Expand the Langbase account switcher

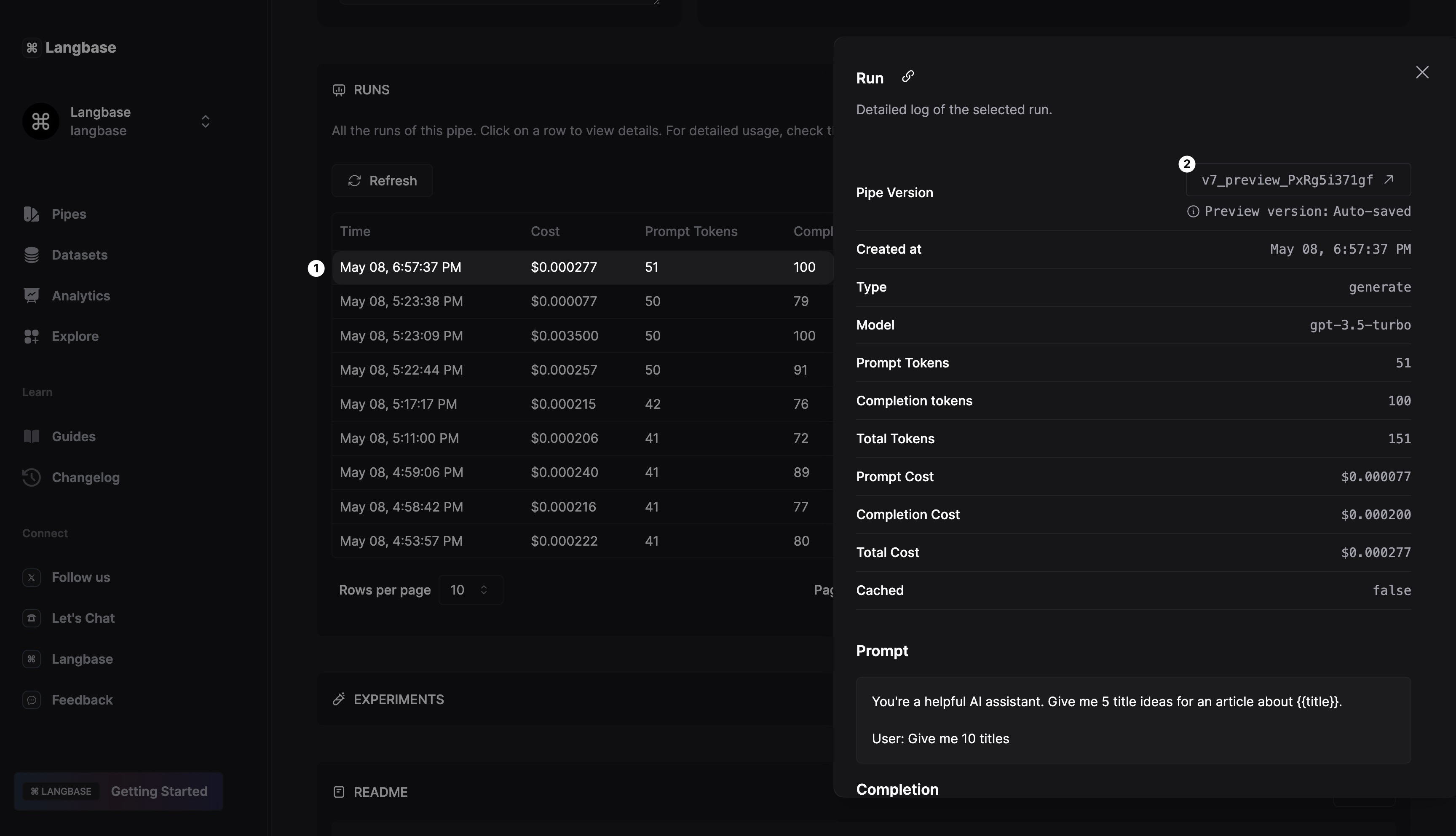tap(205, 121)
